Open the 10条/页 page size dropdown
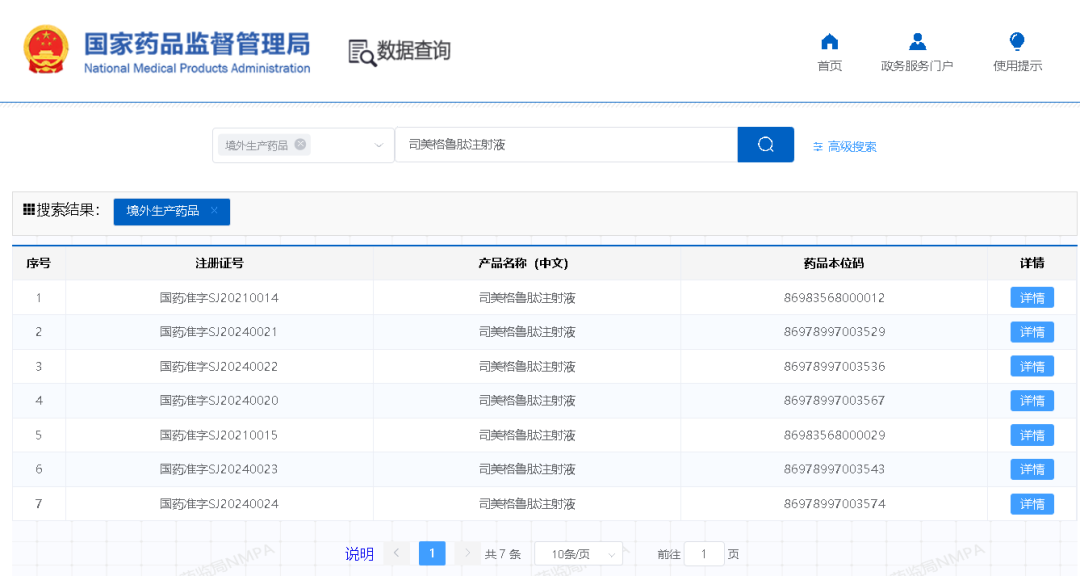Screen dimensions: 1080x576 (578, 554)
